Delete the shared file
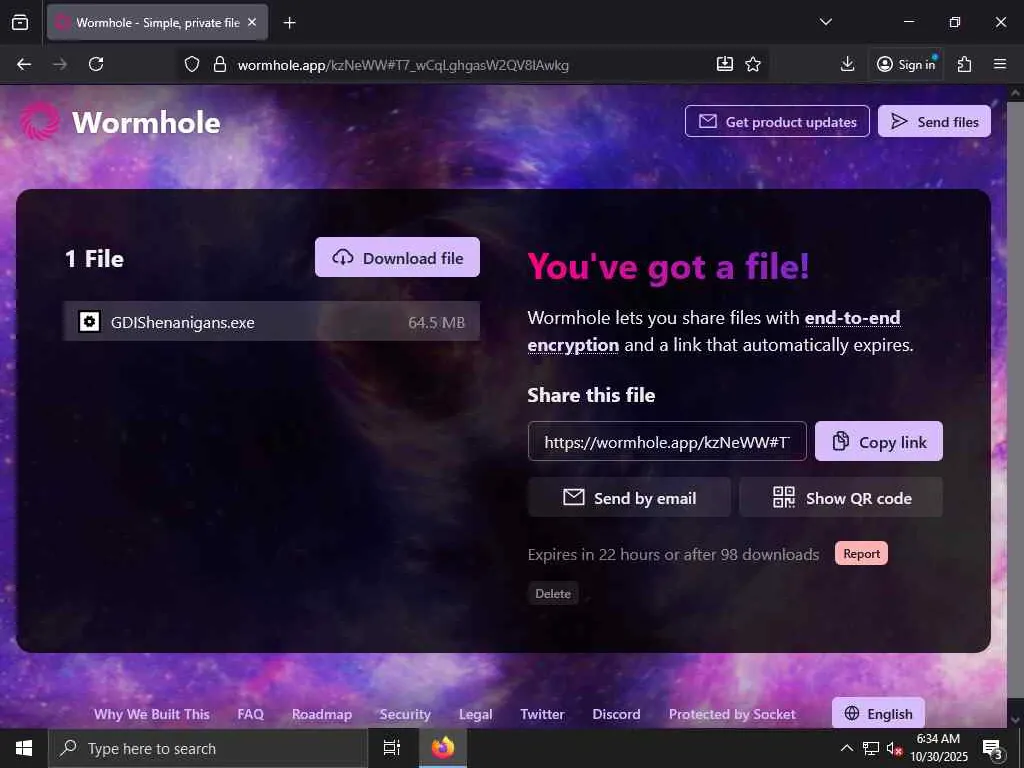Viewport: 1024px width, 768px height. coord(552,593)
